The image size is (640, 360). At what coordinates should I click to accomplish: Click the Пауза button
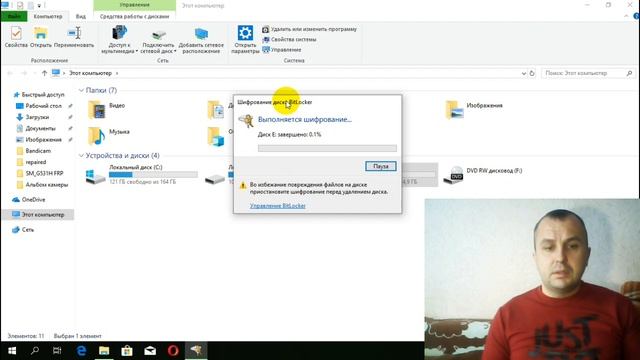[380, 167]
